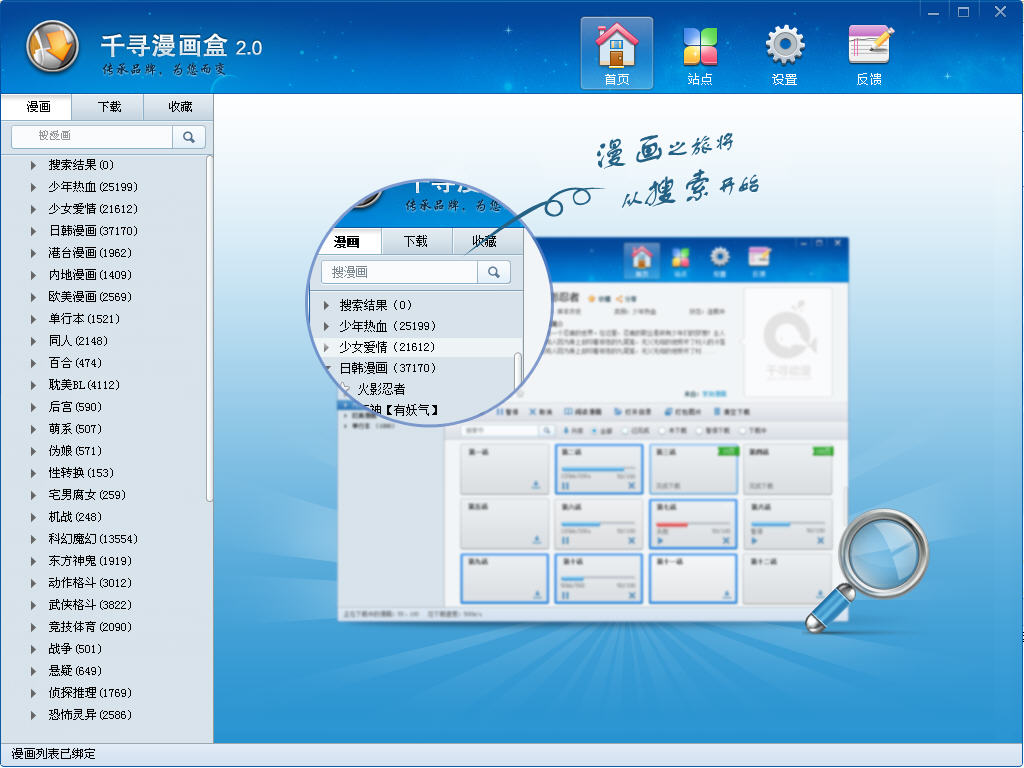Expand the 日韩漫画 category arrow
Image resolution: width=1024 pixels, height=768 pixels.
(x=33, y=231)
